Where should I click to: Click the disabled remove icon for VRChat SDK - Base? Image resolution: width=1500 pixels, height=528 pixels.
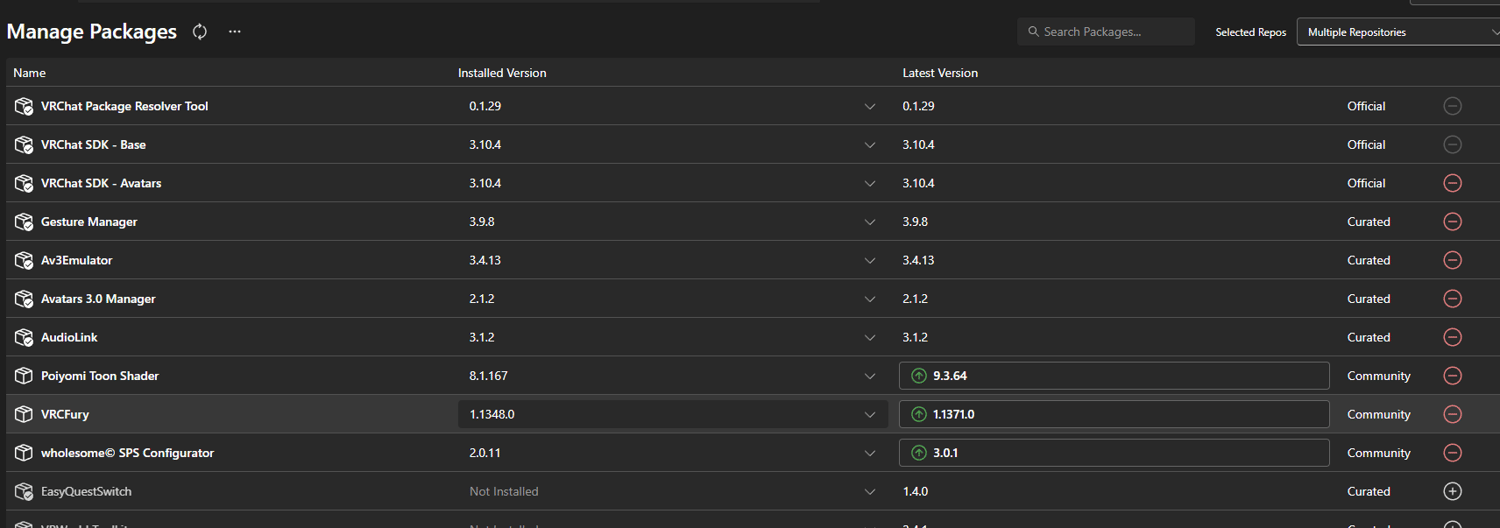point(1453,145)
